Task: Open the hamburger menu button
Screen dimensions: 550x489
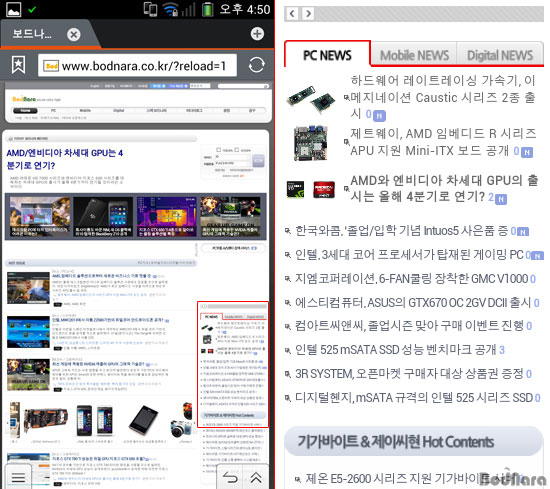Action: tap(18, 477)
